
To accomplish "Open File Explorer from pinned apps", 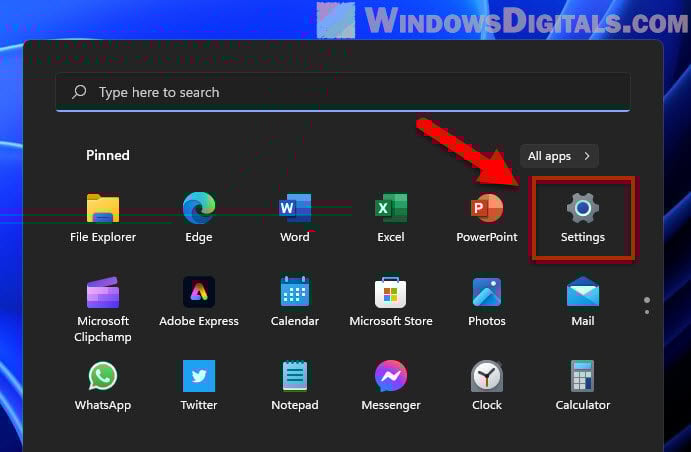I will tap(103, 218).
